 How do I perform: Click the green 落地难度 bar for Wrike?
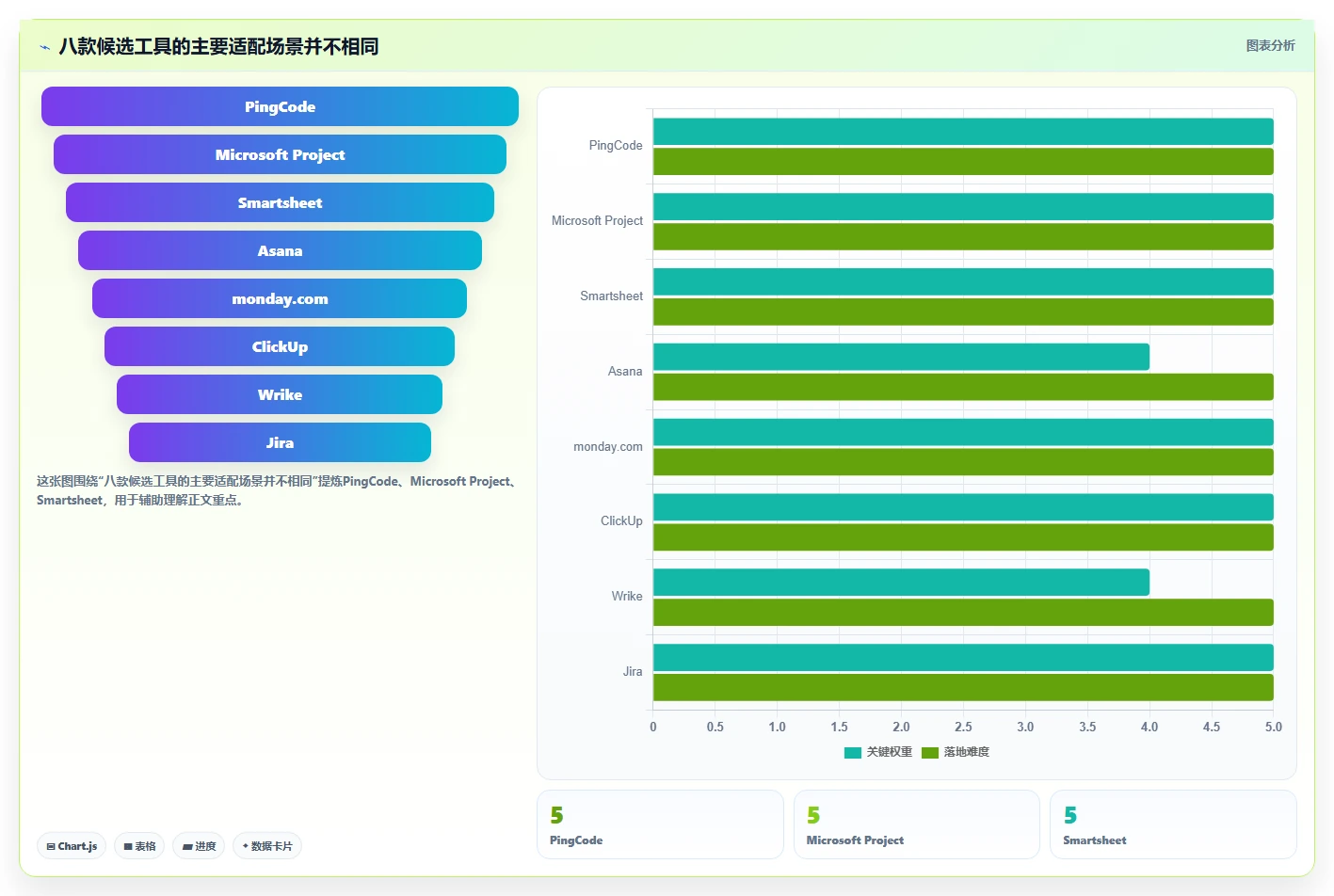pos(963,613)
